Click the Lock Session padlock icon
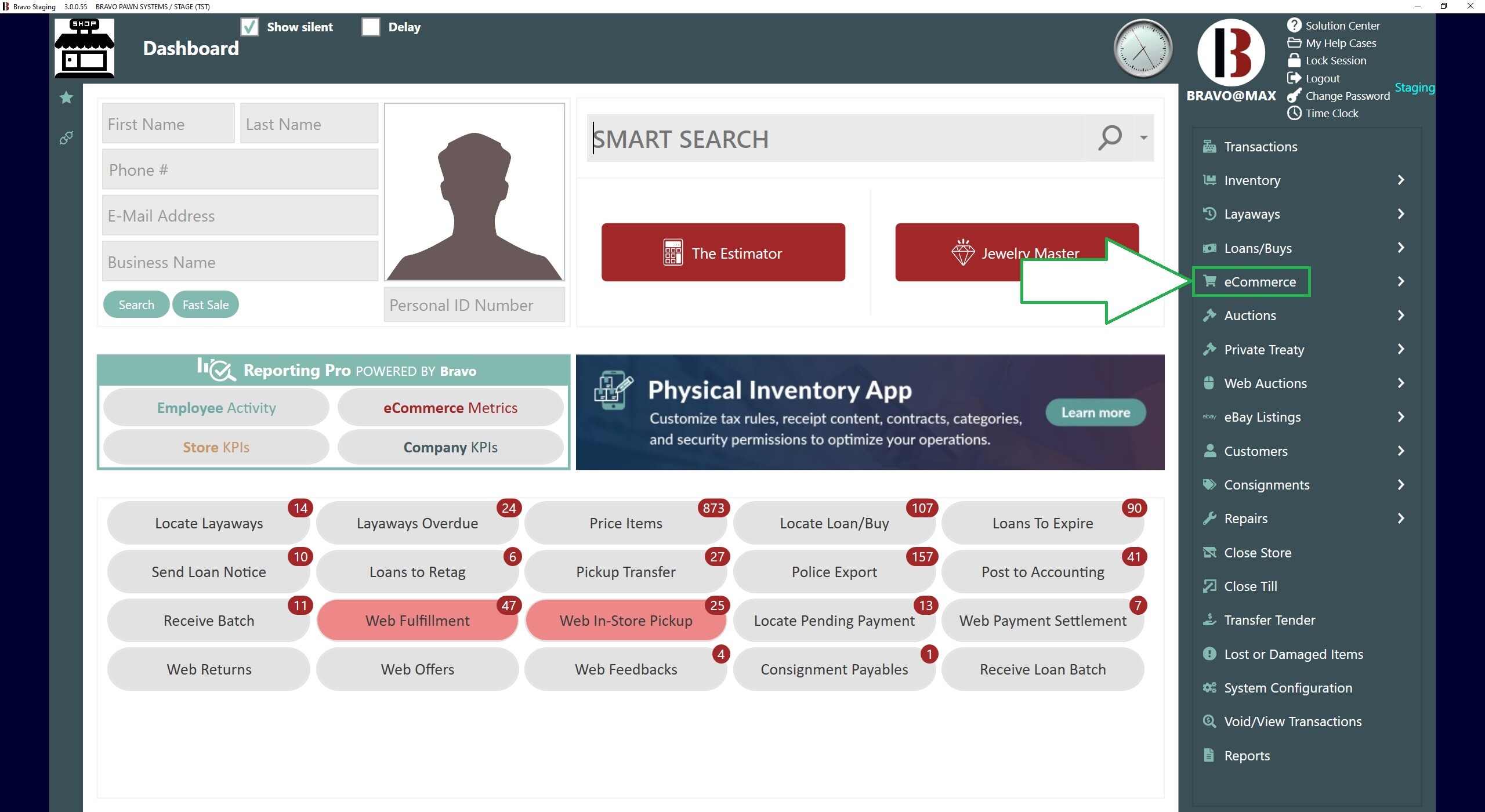 coord(1294,60)
